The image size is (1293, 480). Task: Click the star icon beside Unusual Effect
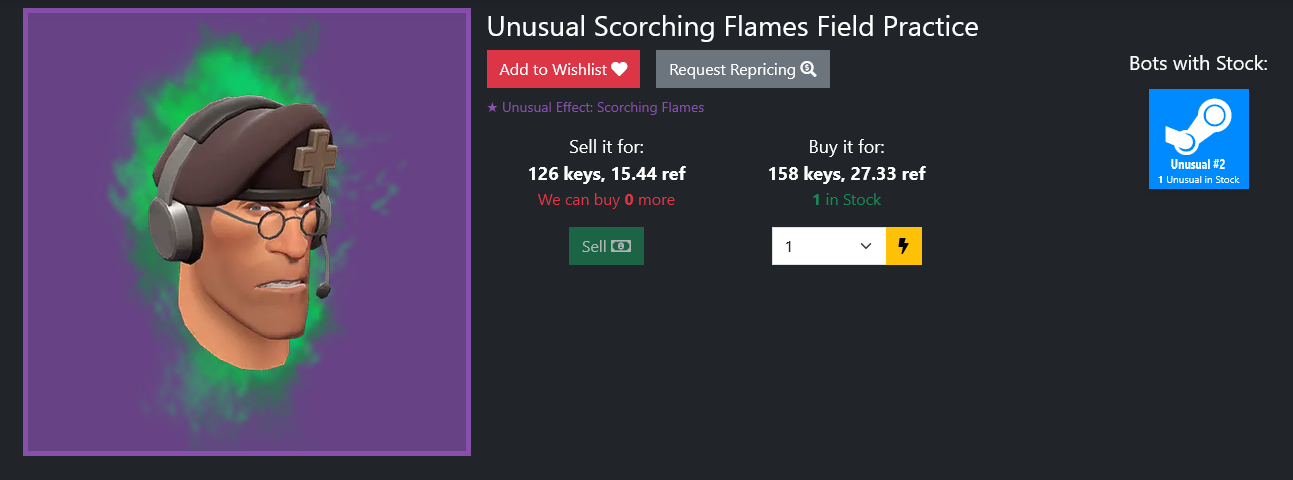(492, 107)
